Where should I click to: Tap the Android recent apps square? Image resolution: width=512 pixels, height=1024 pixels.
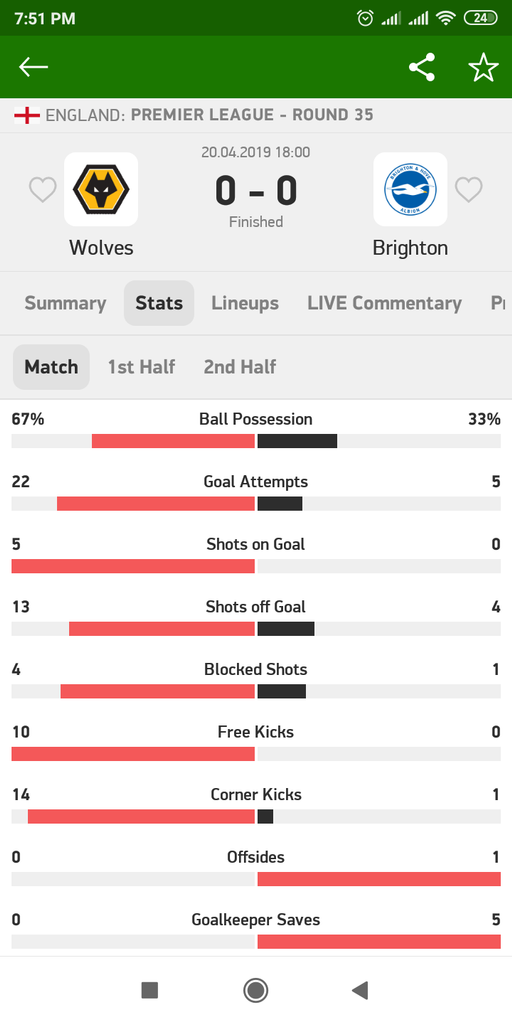point(150,990)
